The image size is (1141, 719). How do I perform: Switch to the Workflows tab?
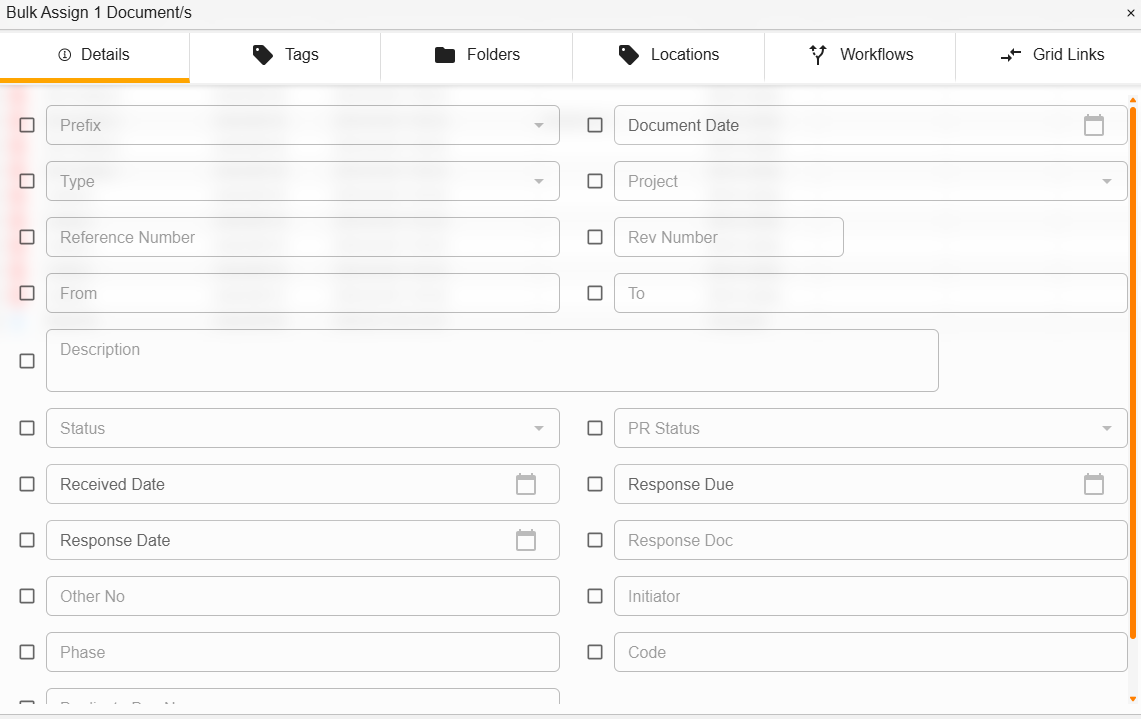(860, 55)
